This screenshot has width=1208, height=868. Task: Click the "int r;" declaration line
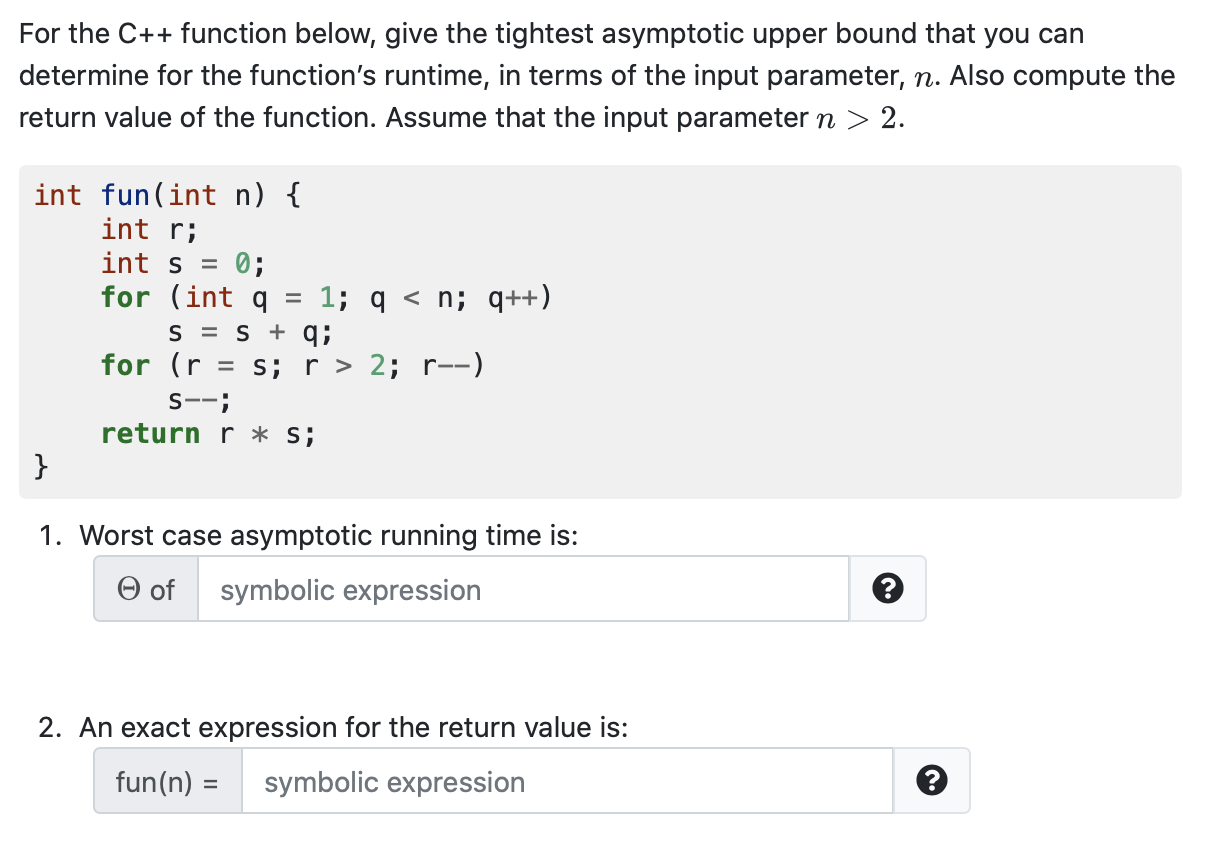149,229
